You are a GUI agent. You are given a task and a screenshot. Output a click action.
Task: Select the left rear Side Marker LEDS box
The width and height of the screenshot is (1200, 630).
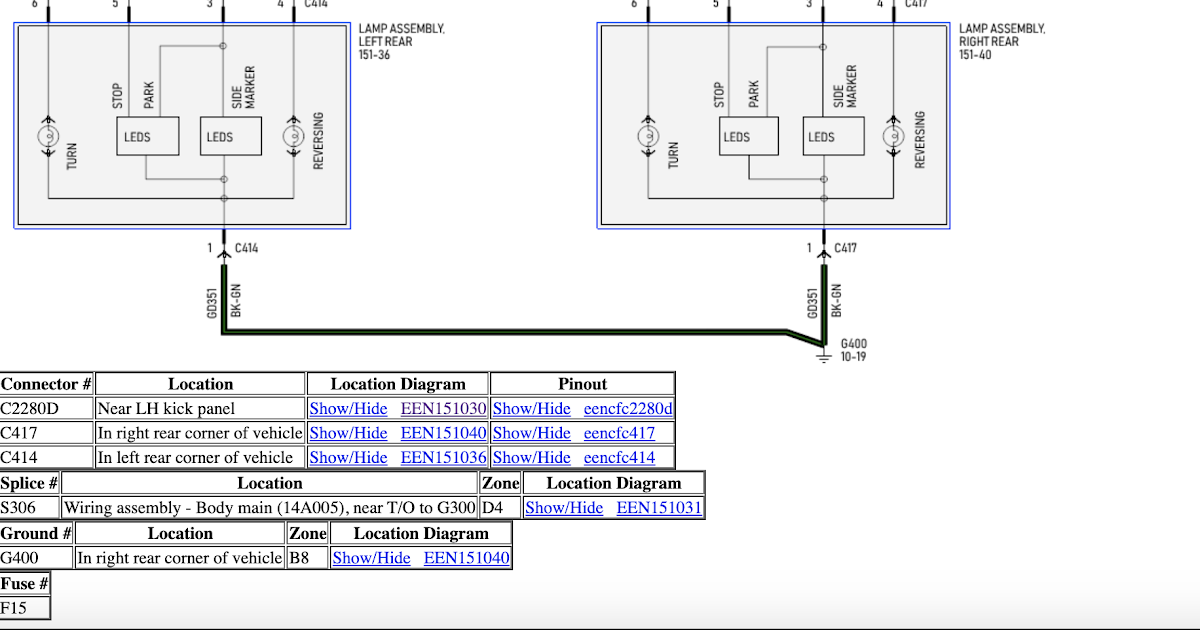[x=231, y=136]
